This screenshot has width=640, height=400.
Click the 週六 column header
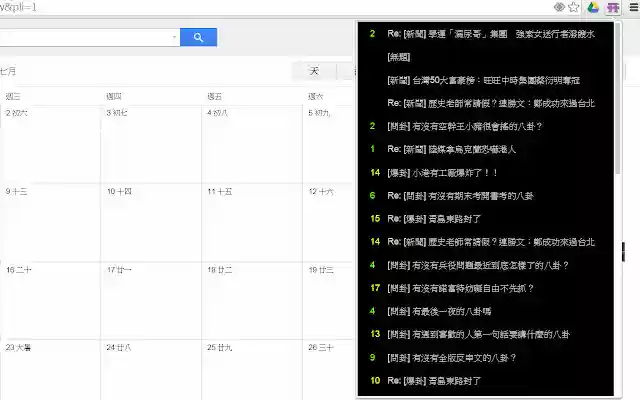(316, 96)
